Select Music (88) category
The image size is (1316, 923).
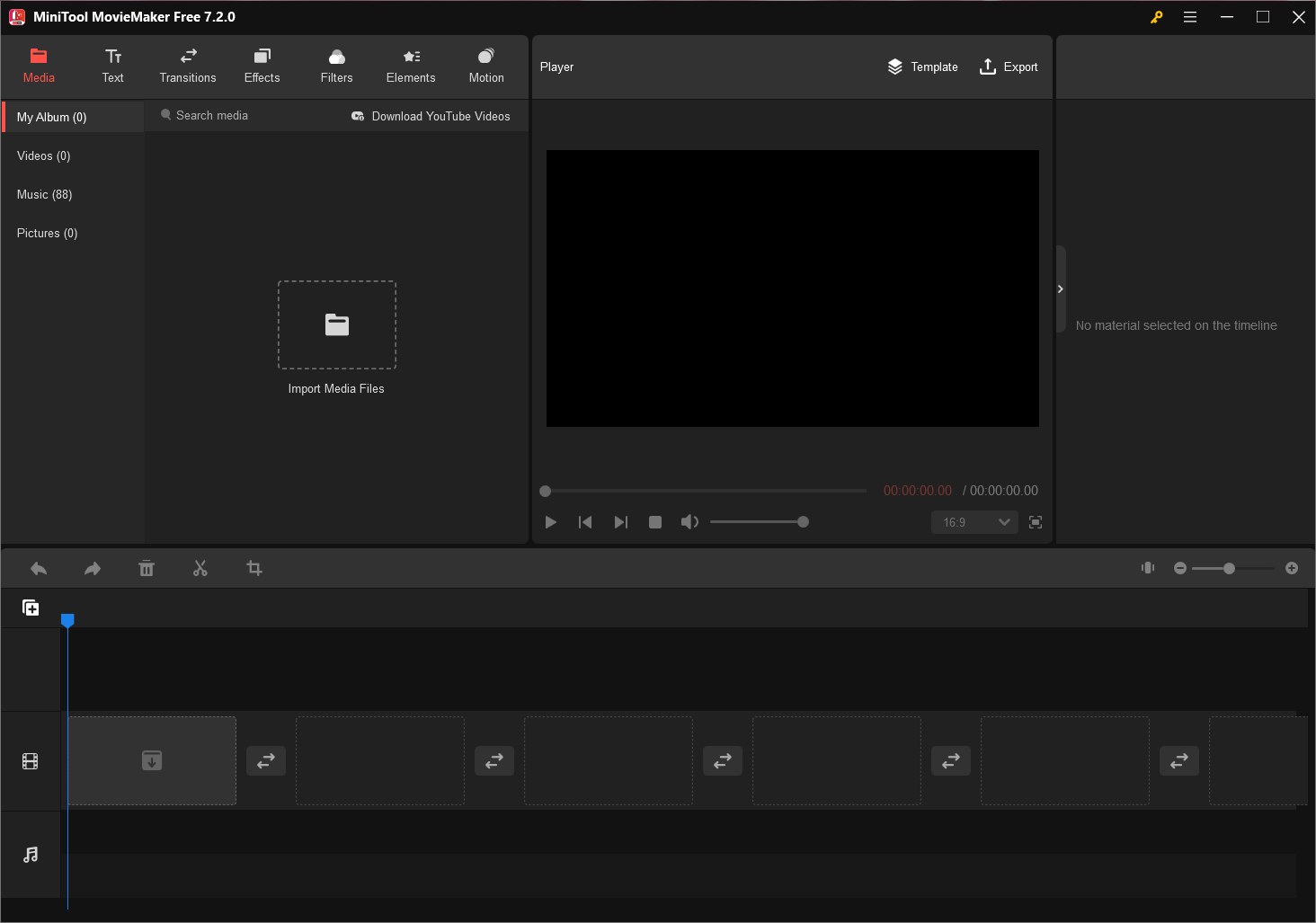click(74, 194)
